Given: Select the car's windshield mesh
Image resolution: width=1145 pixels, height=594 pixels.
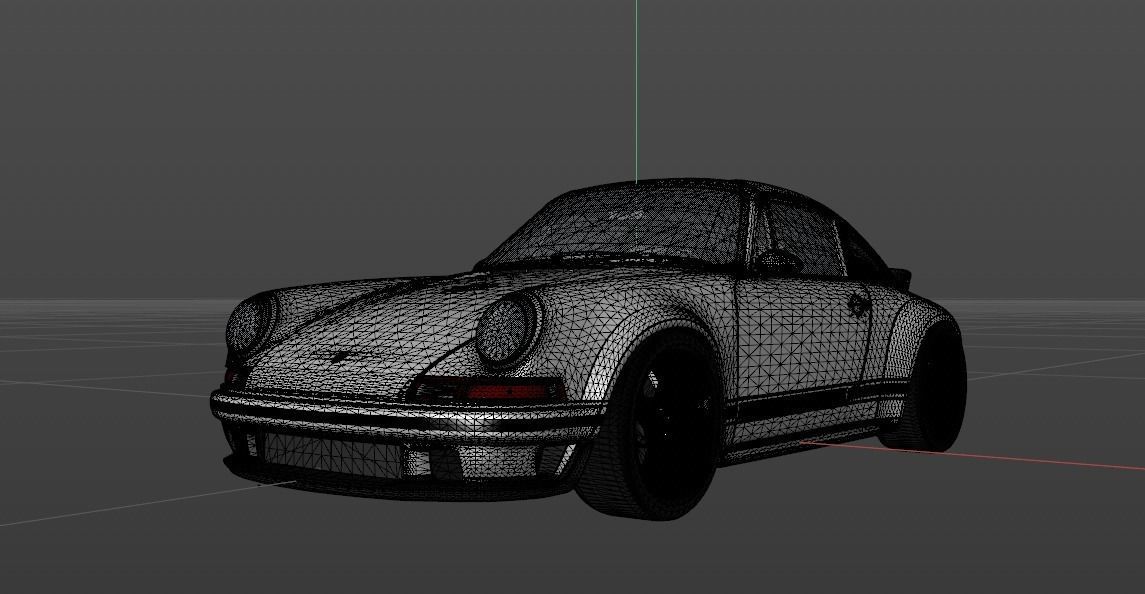Looking at the screenshot, I should point(621,224).
